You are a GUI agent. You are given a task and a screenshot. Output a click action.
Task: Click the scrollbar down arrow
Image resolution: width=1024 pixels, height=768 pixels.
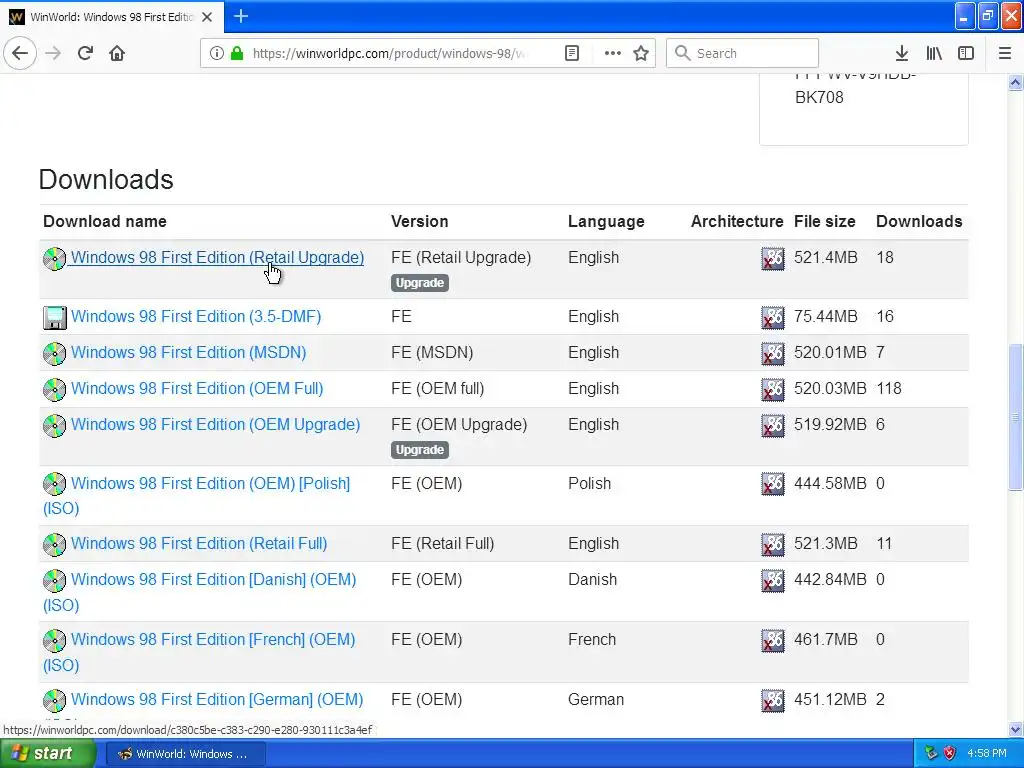pyautogui.click(x=1016, y=729)
